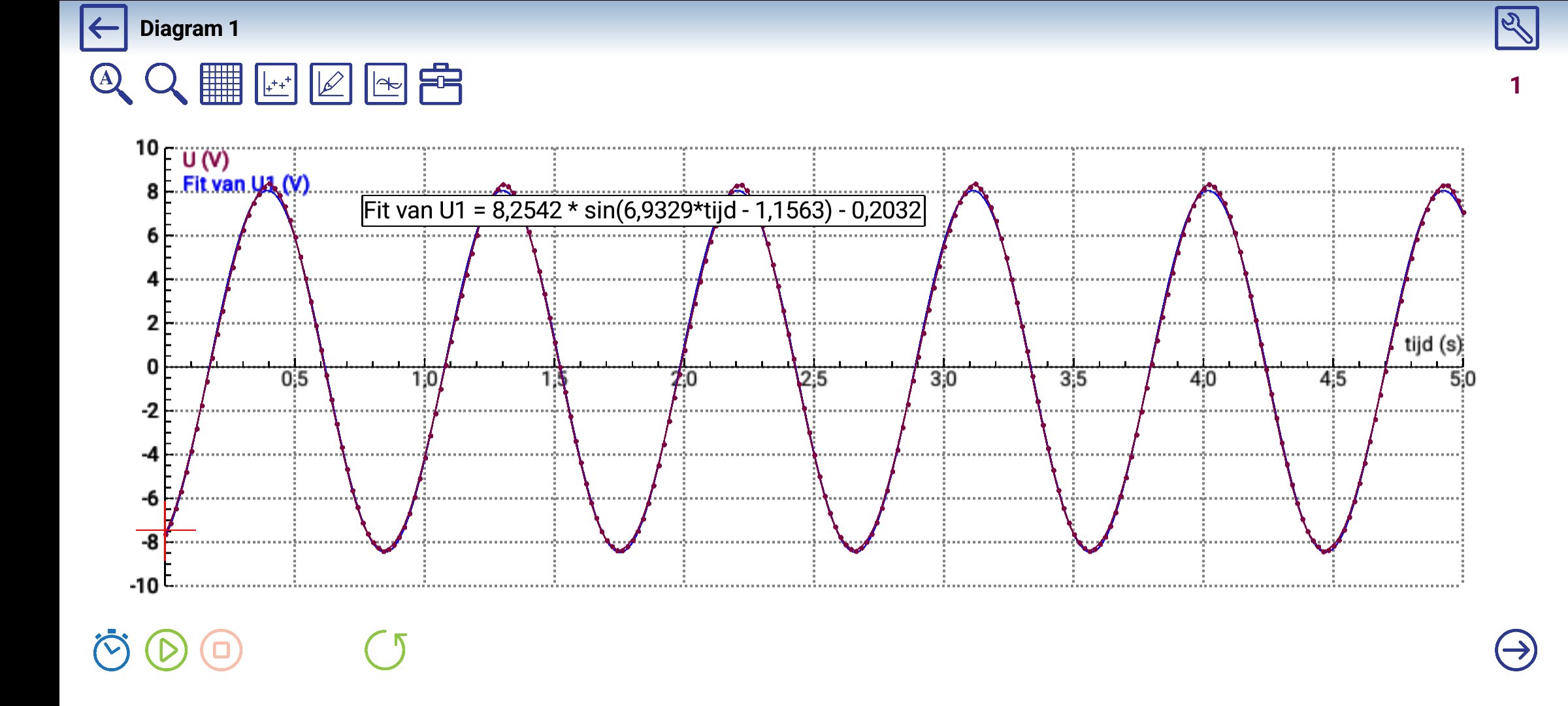Click the U (V) legend label
This screenshot has width=1568, height=706.
(x=205, y=160)
